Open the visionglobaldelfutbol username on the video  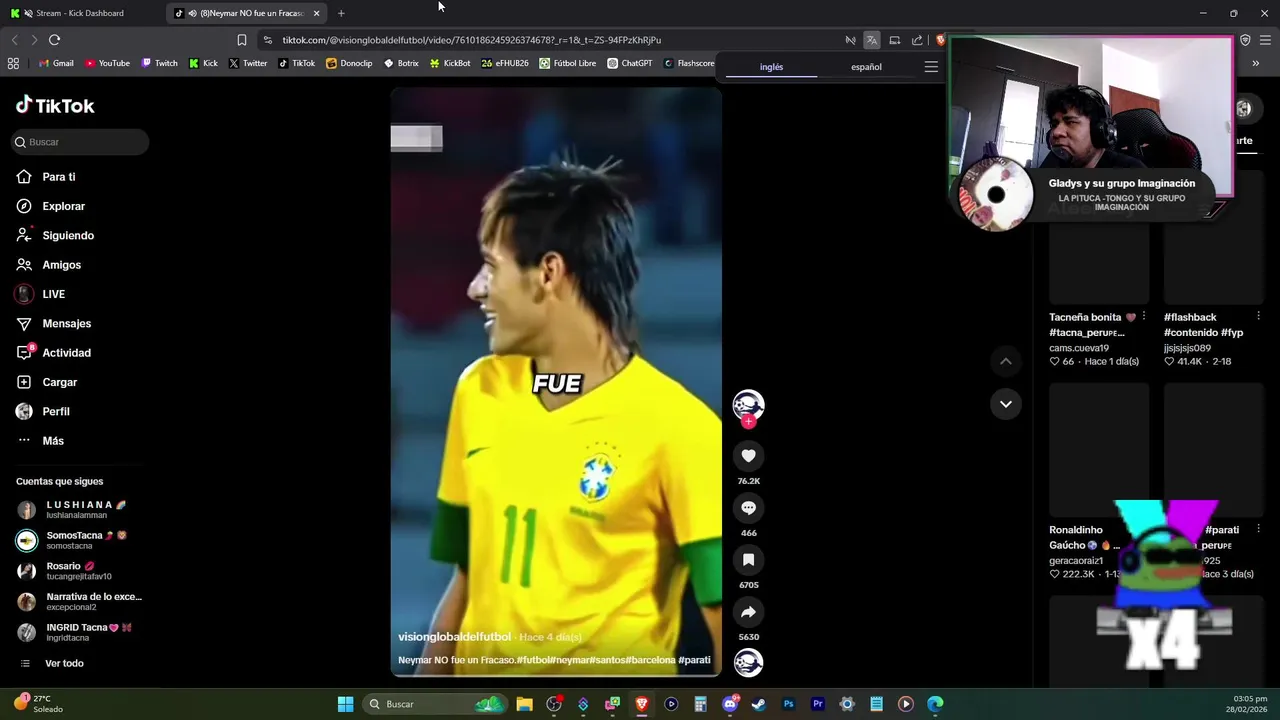pos(454,637)
